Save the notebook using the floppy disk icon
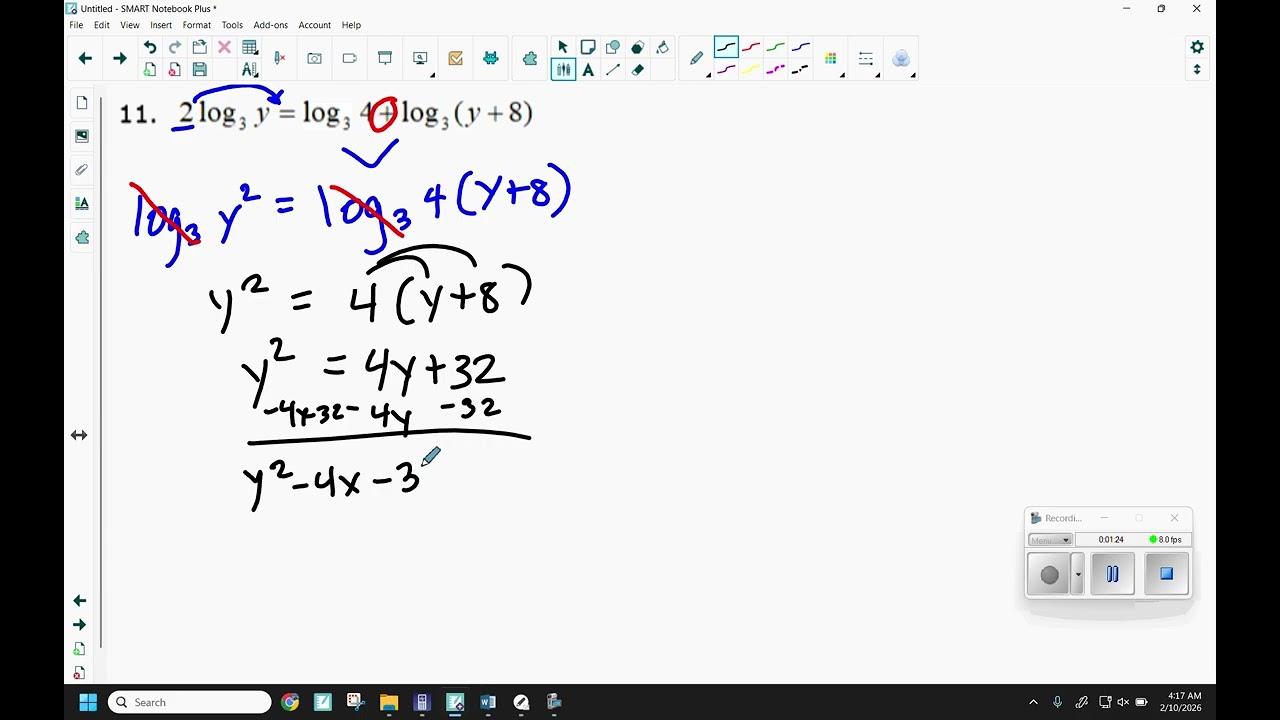 [x=200, y=70]
